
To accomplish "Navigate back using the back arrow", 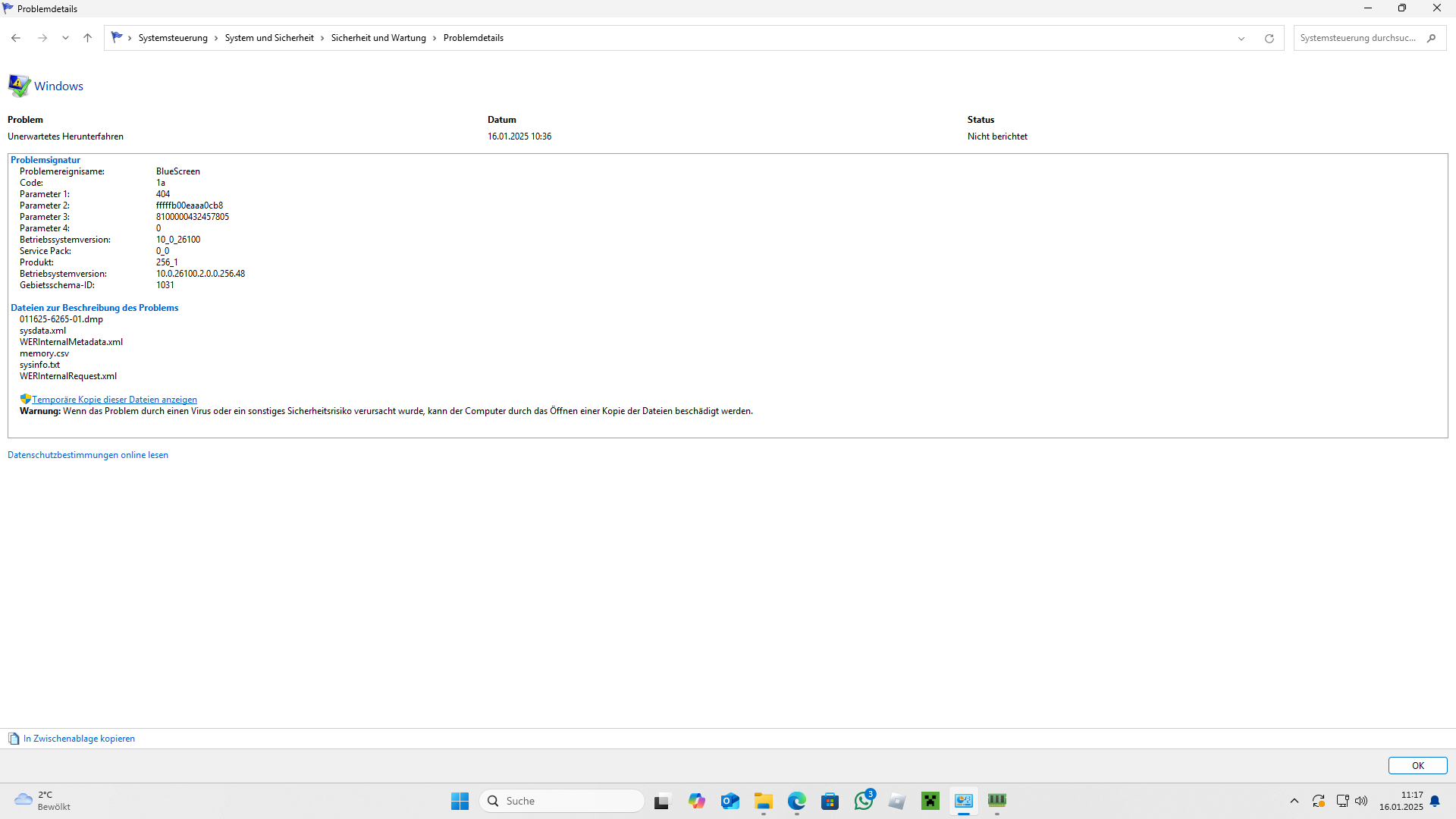I will pos(16,37).
